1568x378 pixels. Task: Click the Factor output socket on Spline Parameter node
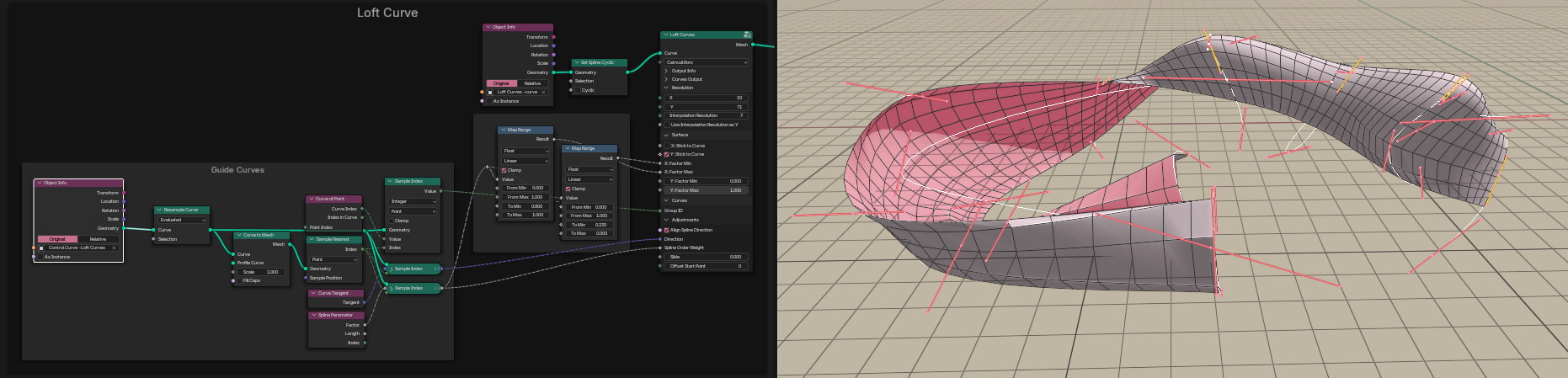(364, 325)
